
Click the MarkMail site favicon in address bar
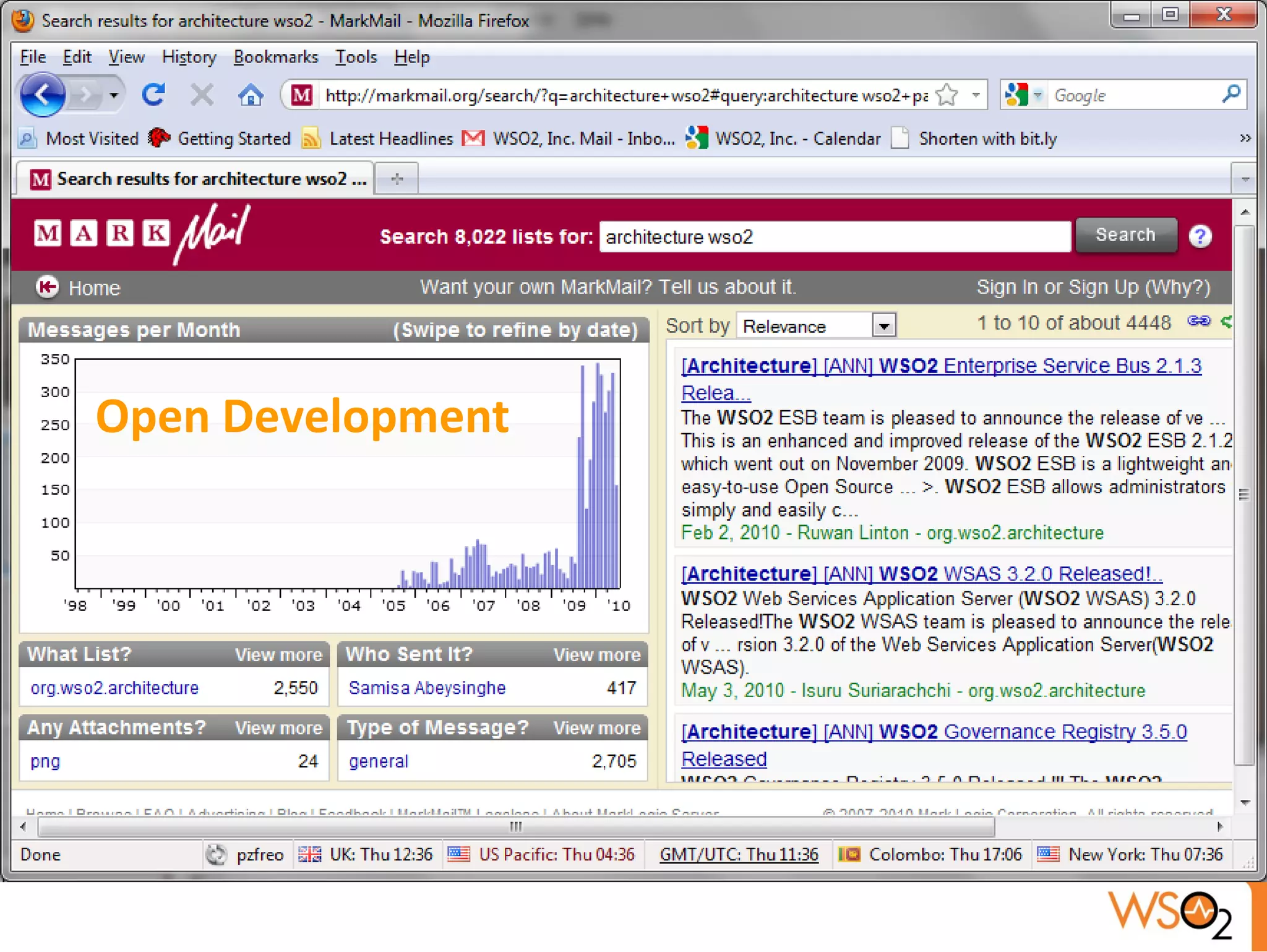(302, 95)
